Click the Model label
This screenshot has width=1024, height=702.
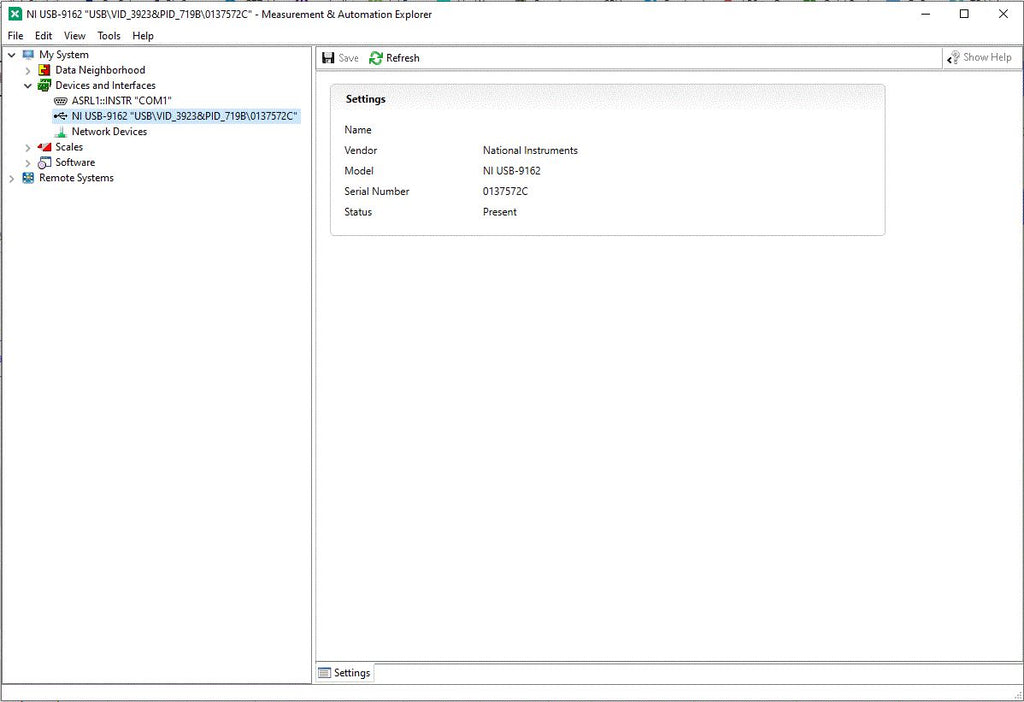pos(359,171)
